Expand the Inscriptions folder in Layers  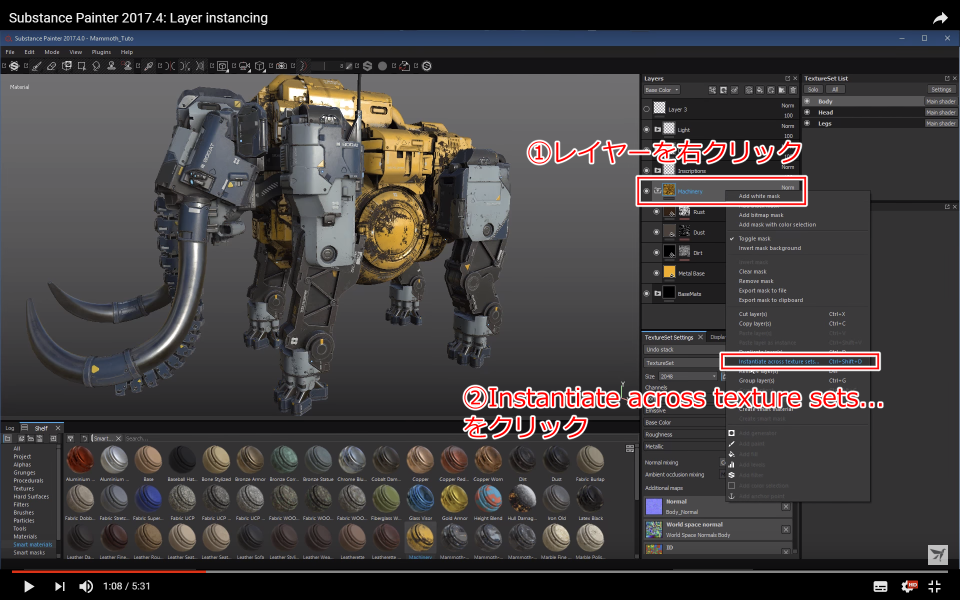pos(658,170)
